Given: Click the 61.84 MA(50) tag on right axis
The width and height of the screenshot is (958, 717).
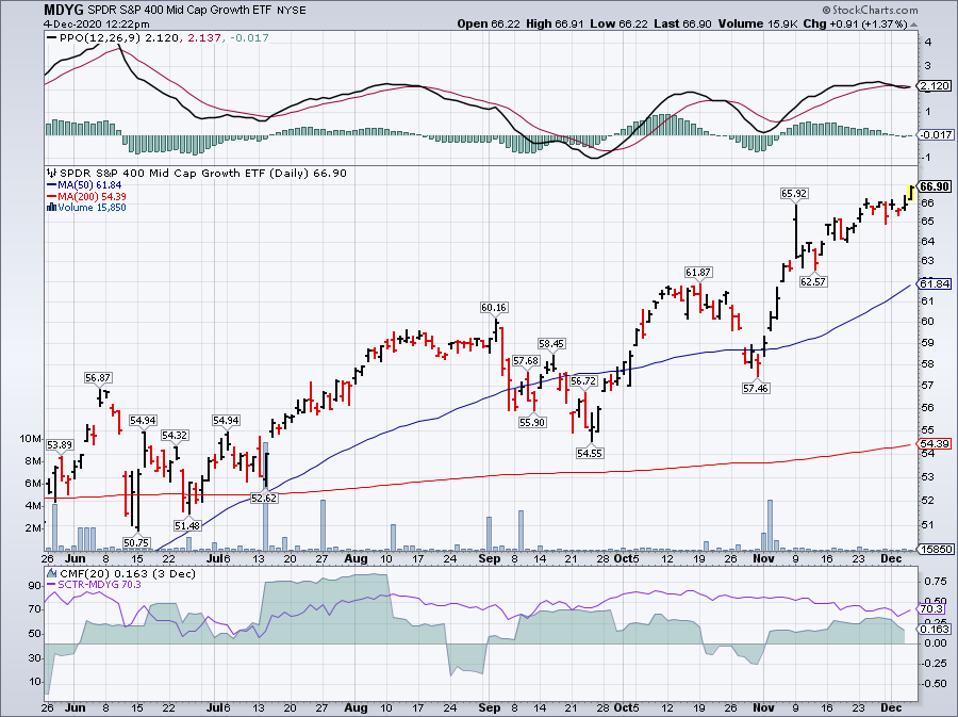Looking at the screenshot, I should pyautogui.click(x=935, y=283).
